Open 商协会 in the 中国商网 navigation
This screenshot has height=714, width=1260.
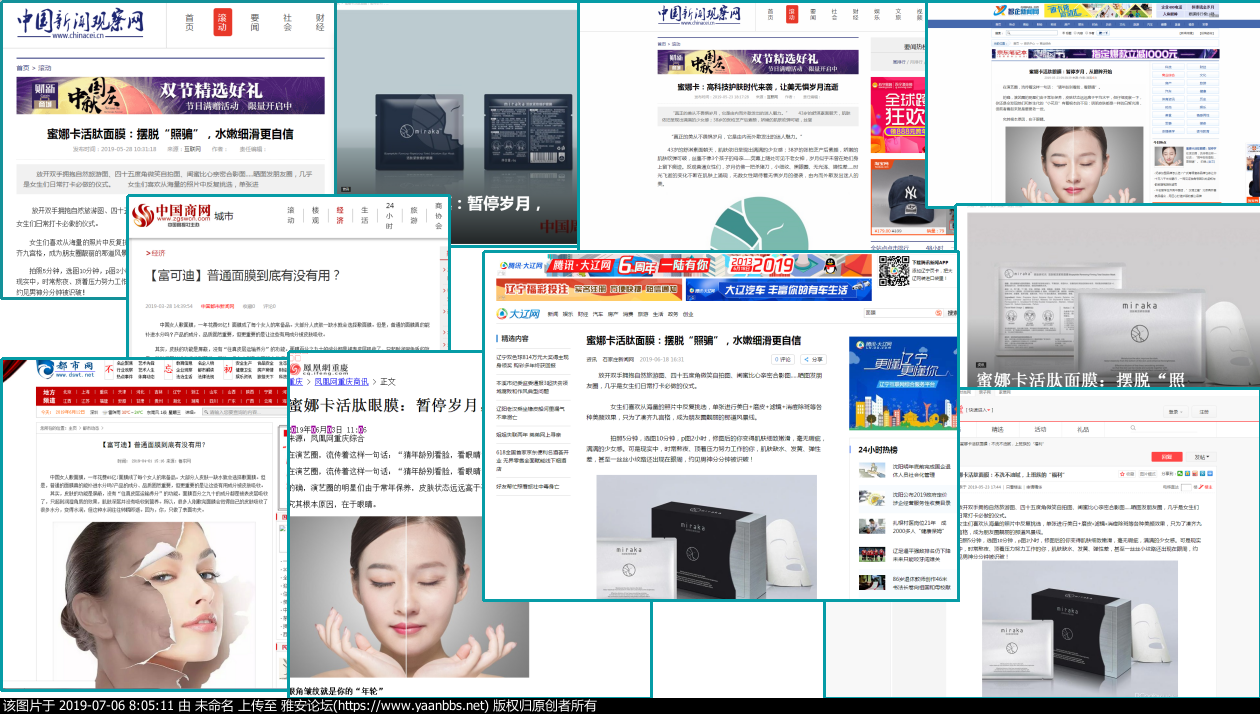[x=438, y=216]
